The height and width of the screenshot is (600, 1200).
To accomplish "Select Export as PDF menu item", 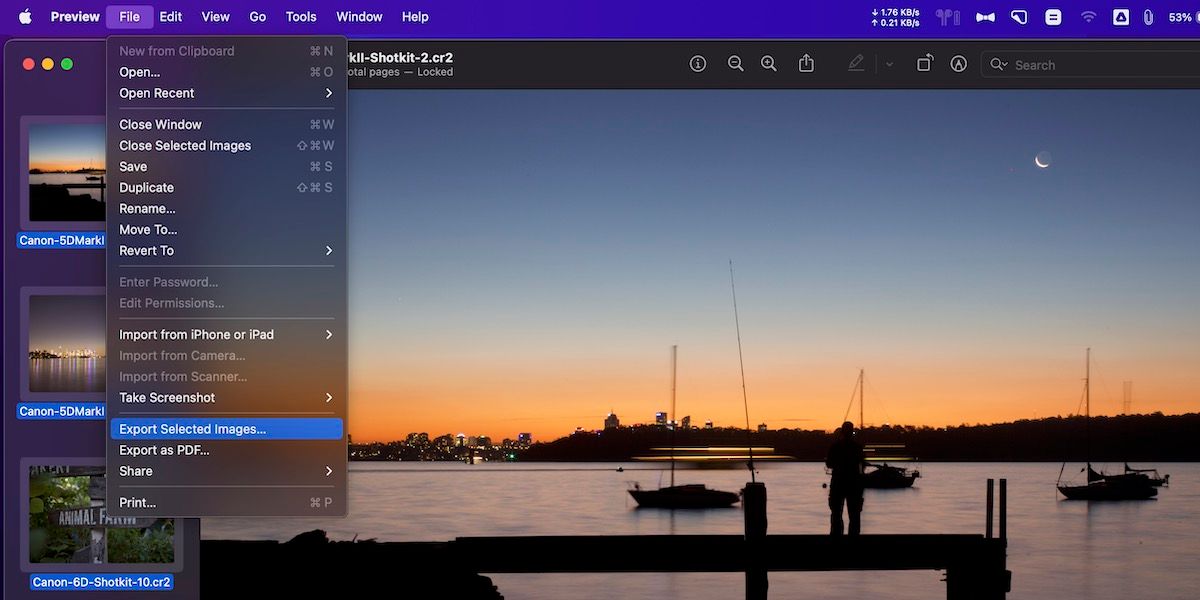I will (164, 450).
